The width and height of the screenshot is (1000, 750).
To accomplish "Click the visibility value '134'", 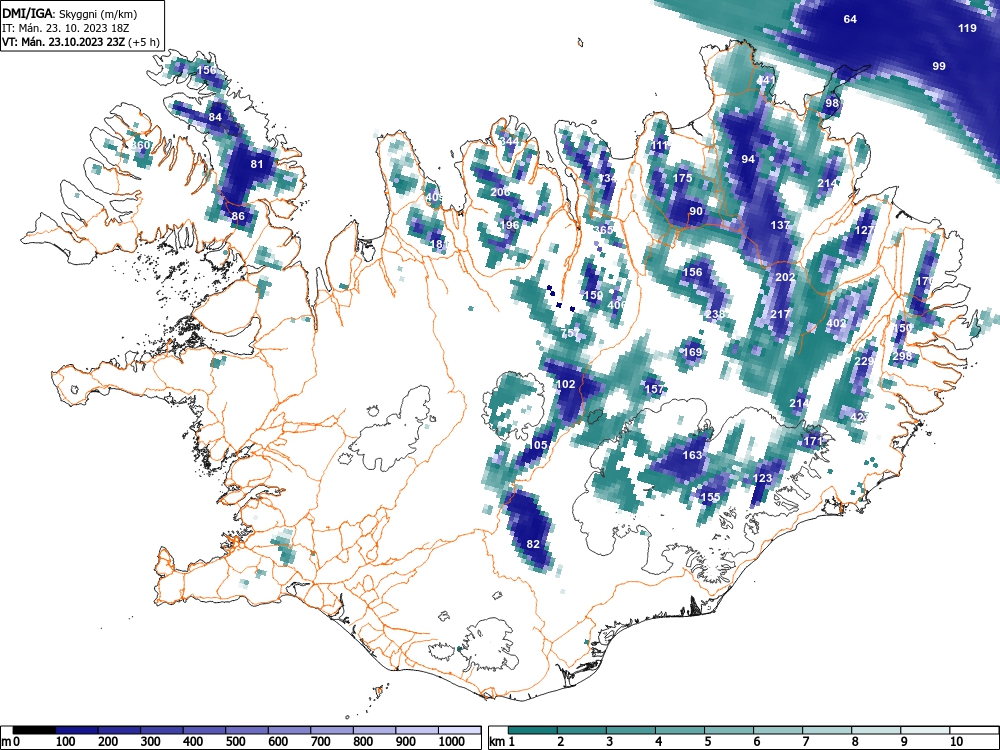I will click(x=607, y=179).
